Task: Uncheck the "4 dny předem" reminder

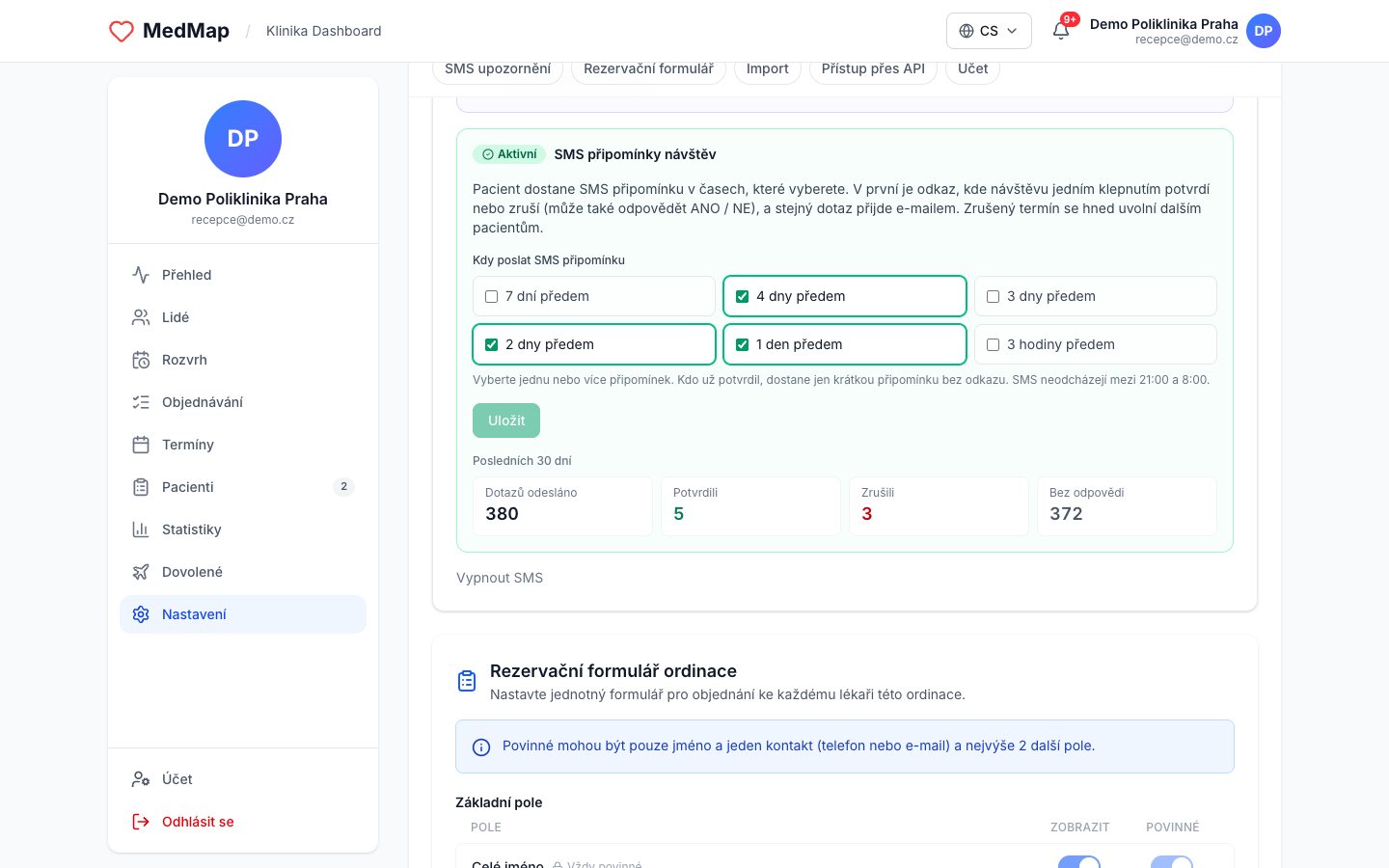Action: click(x=743, y=297)
